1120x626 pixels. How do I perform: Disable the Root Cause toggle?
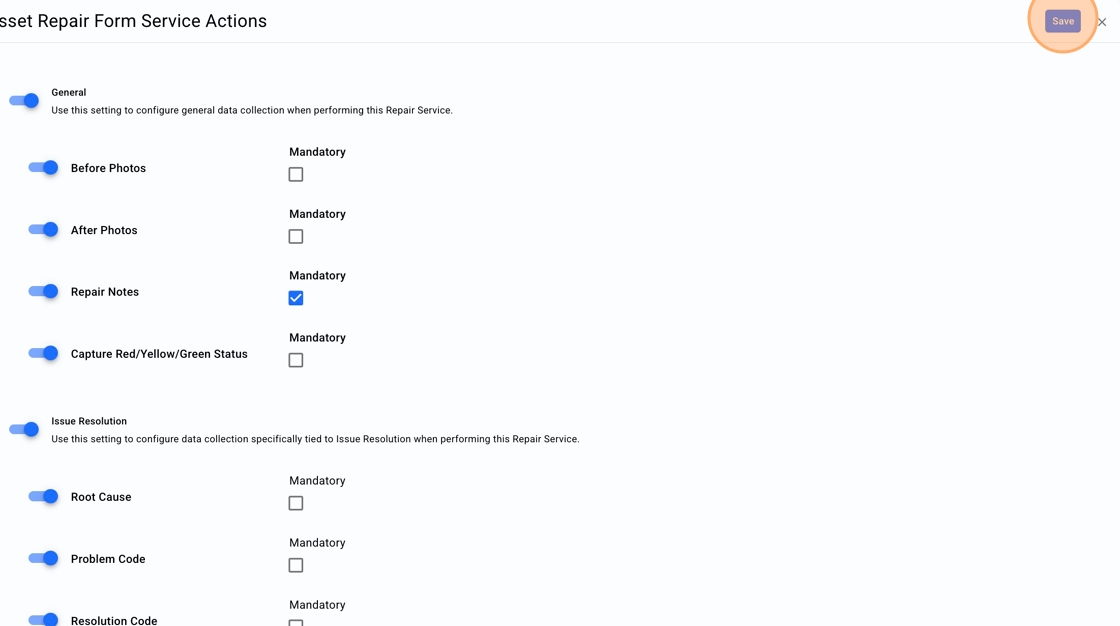(43, 497)
